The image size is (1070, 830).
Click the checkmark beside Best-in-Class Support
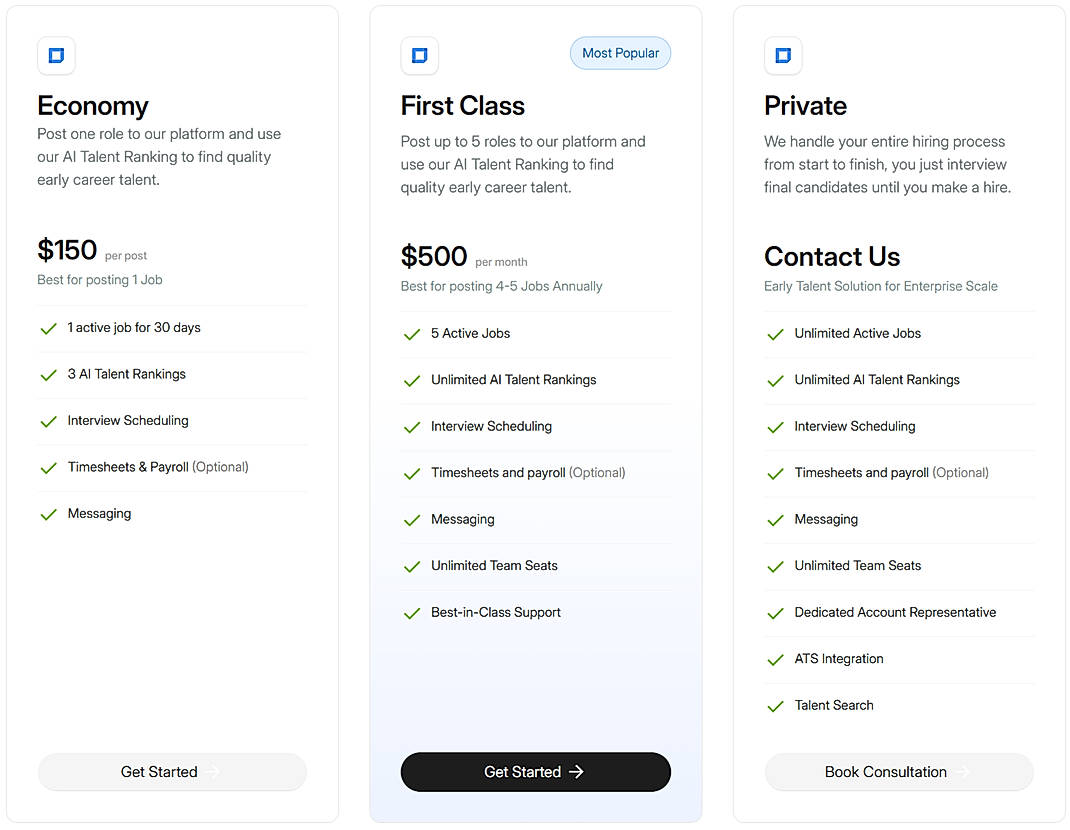[x=411, y=612]
